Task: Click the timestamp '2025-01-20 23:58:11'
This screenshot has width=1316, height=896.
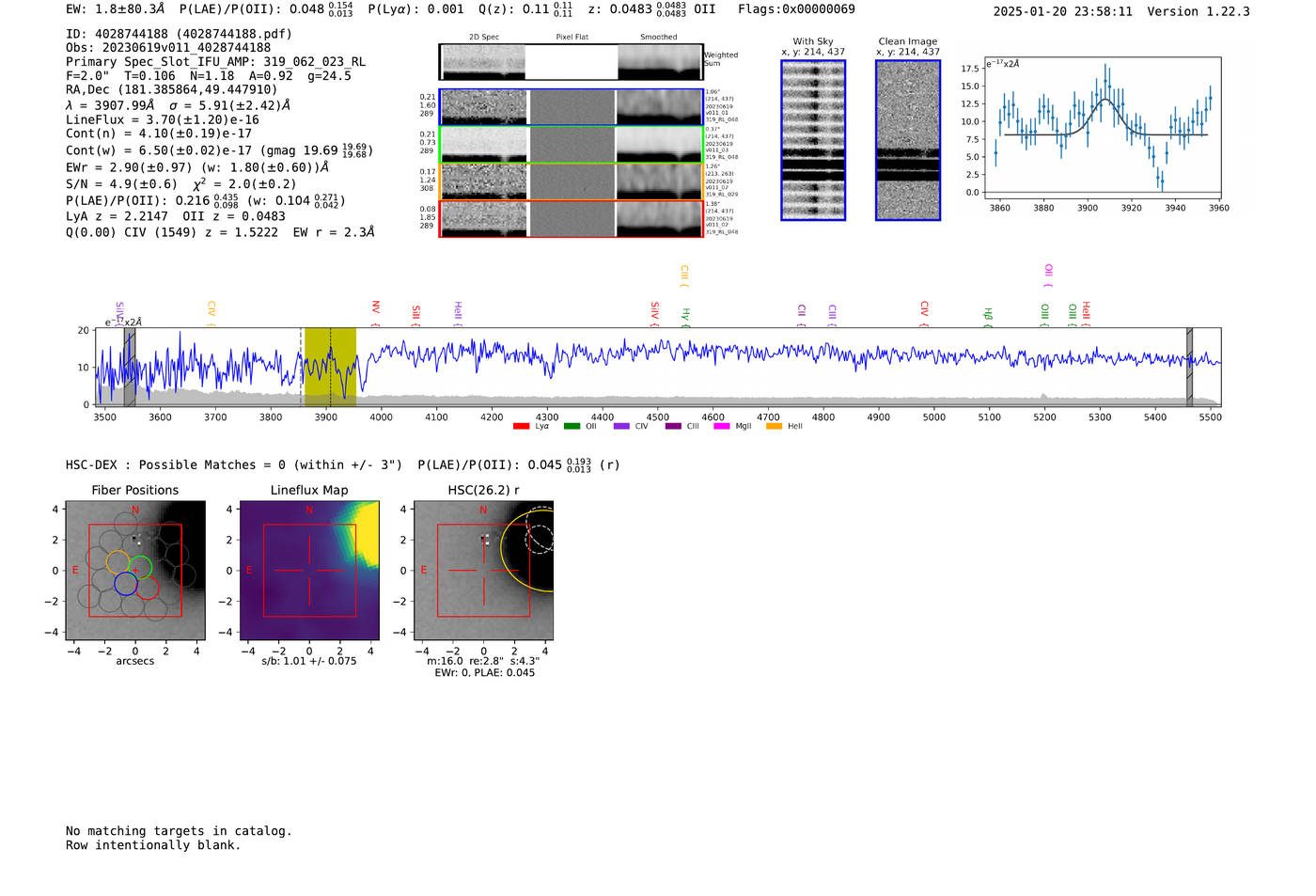Action: [1063, 11]
